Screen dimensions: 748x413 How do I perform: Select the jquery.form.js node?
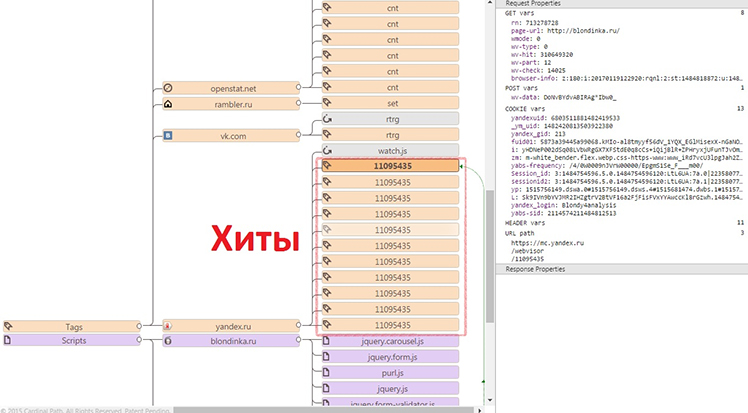390,357
